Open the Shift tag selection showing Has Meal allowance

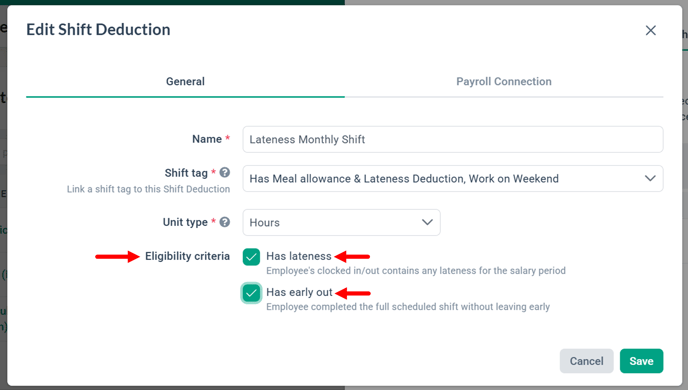[x=453, y=179]
